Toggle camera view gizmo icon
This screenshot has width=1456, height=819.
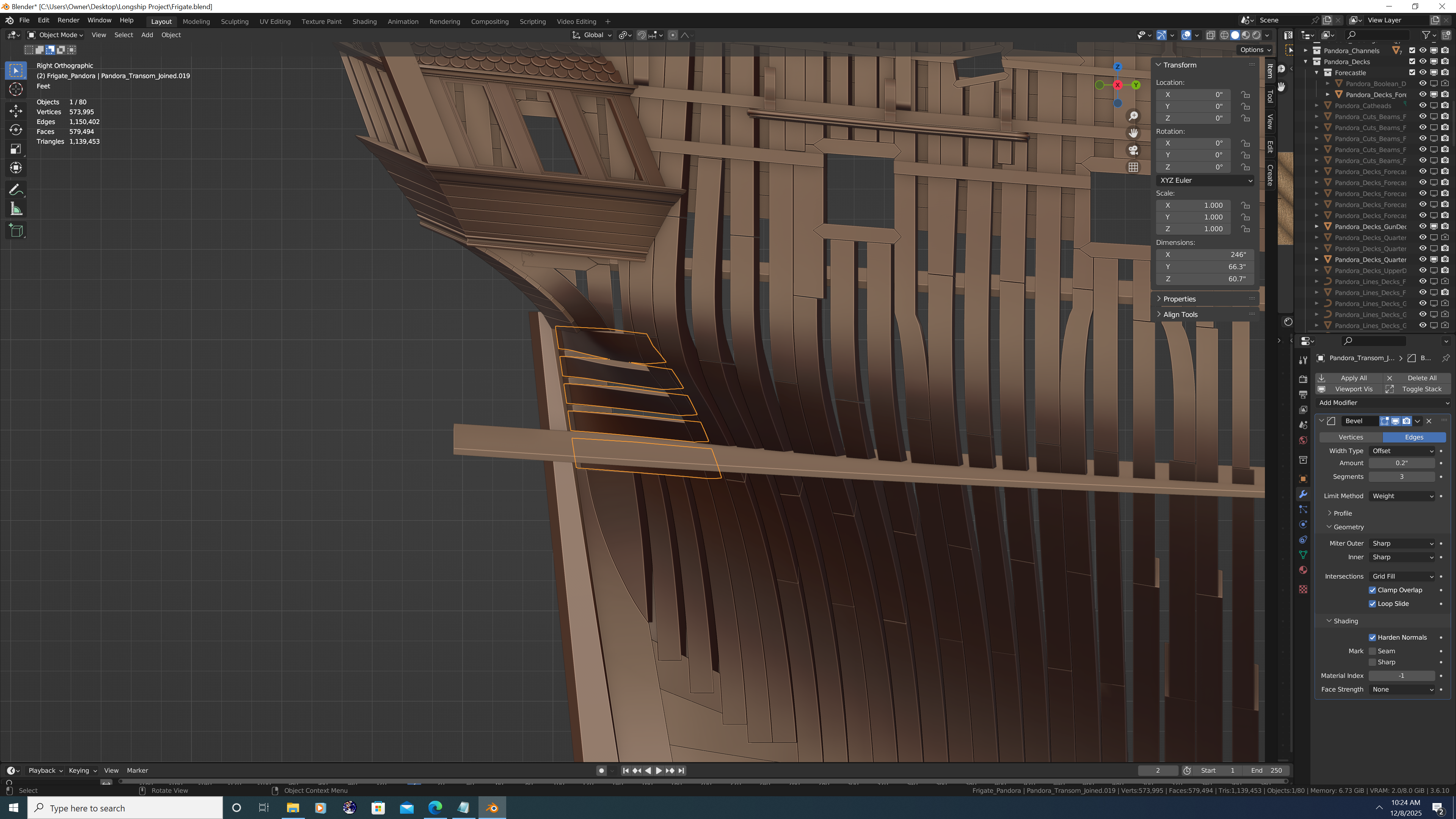click(1133, 151)
